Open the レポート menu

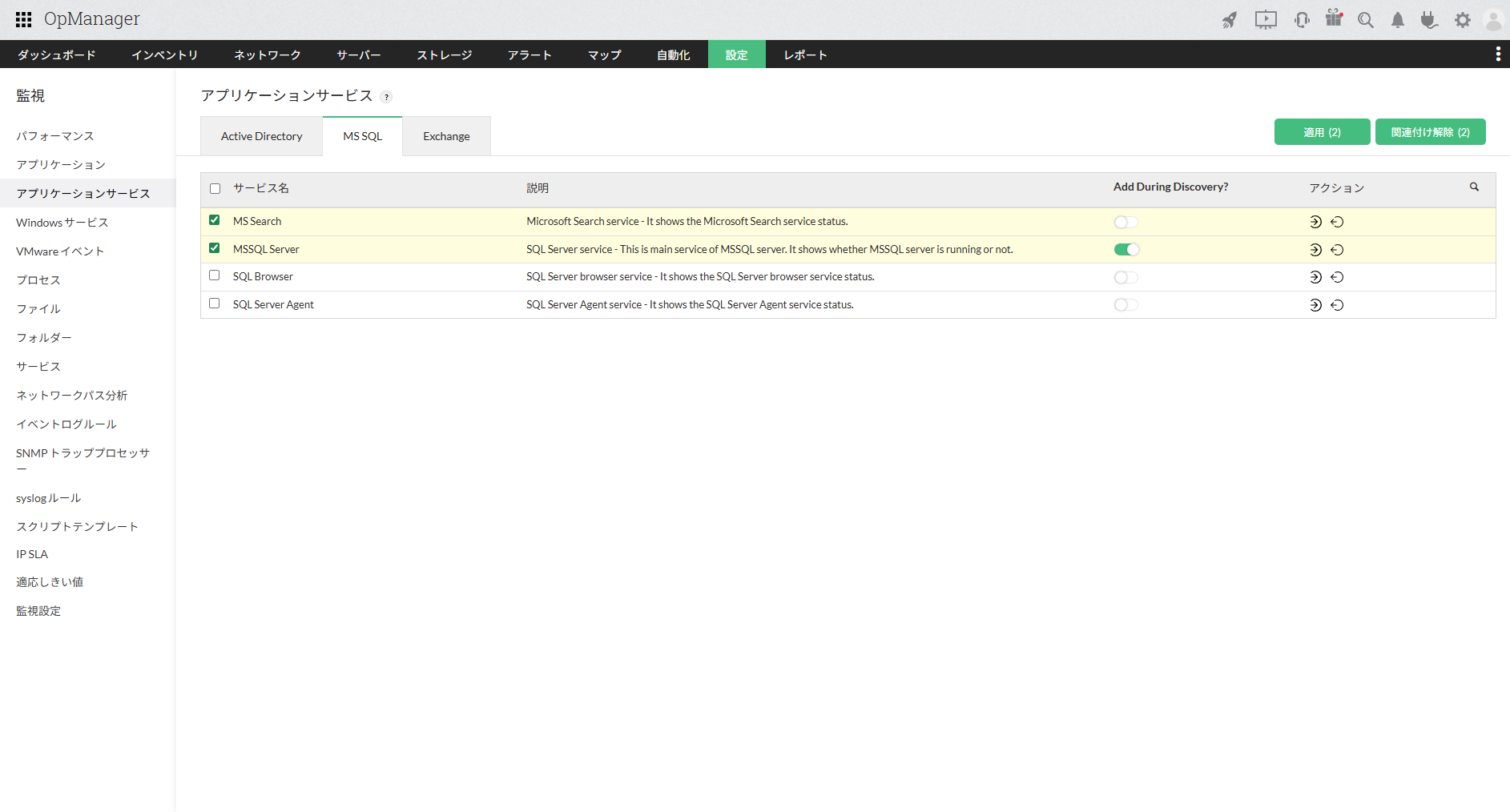(805, 54)
